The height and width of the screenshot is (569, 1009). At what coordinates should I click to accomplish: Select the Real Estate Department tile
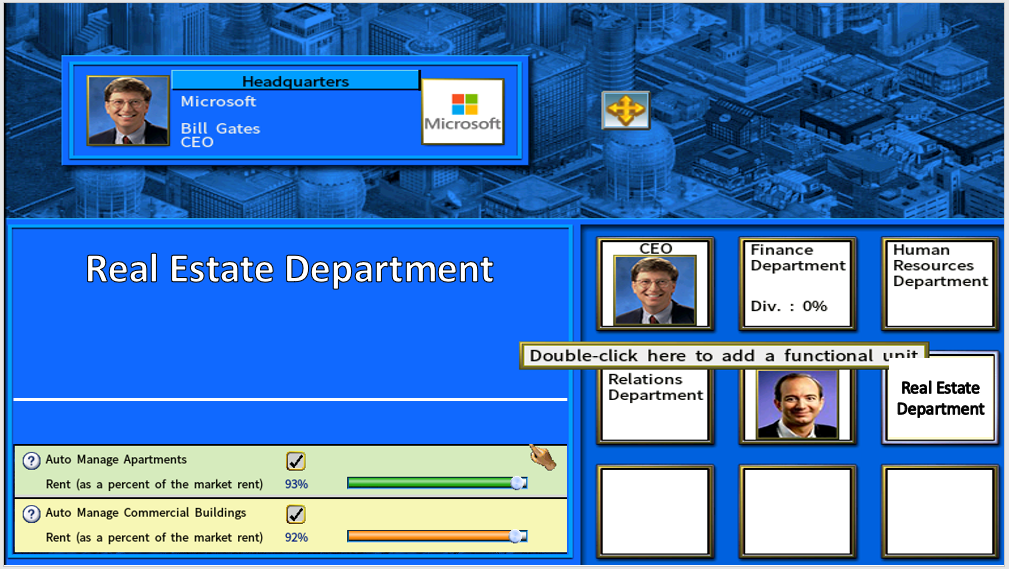(x=940, y=398)
